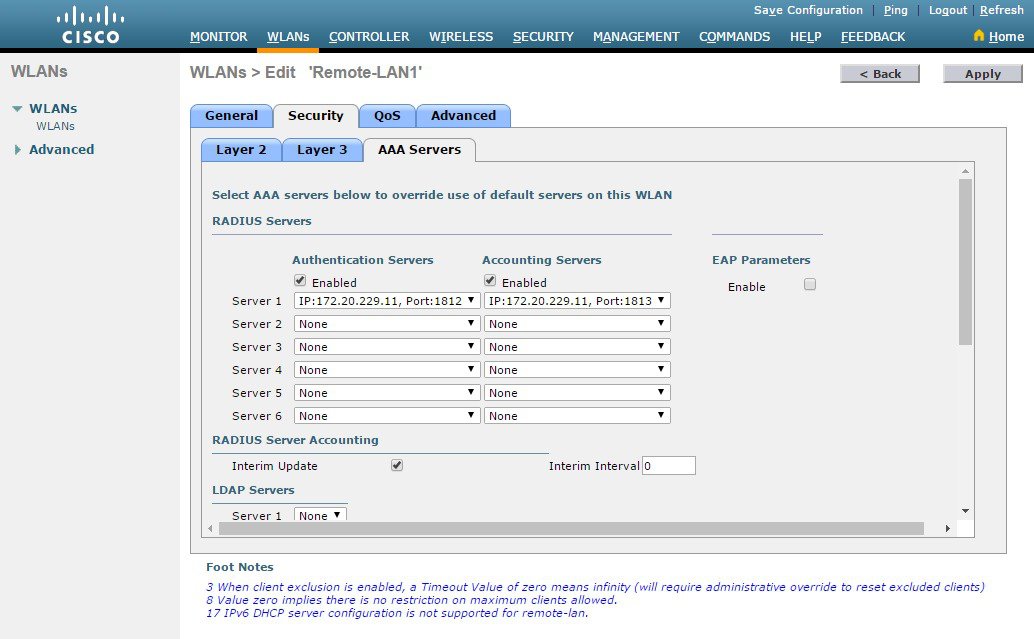Viewport: 1034px width, 639px height.
Task: Open Authentication Server 2 dropdown
Action: (x=387, y=324)
